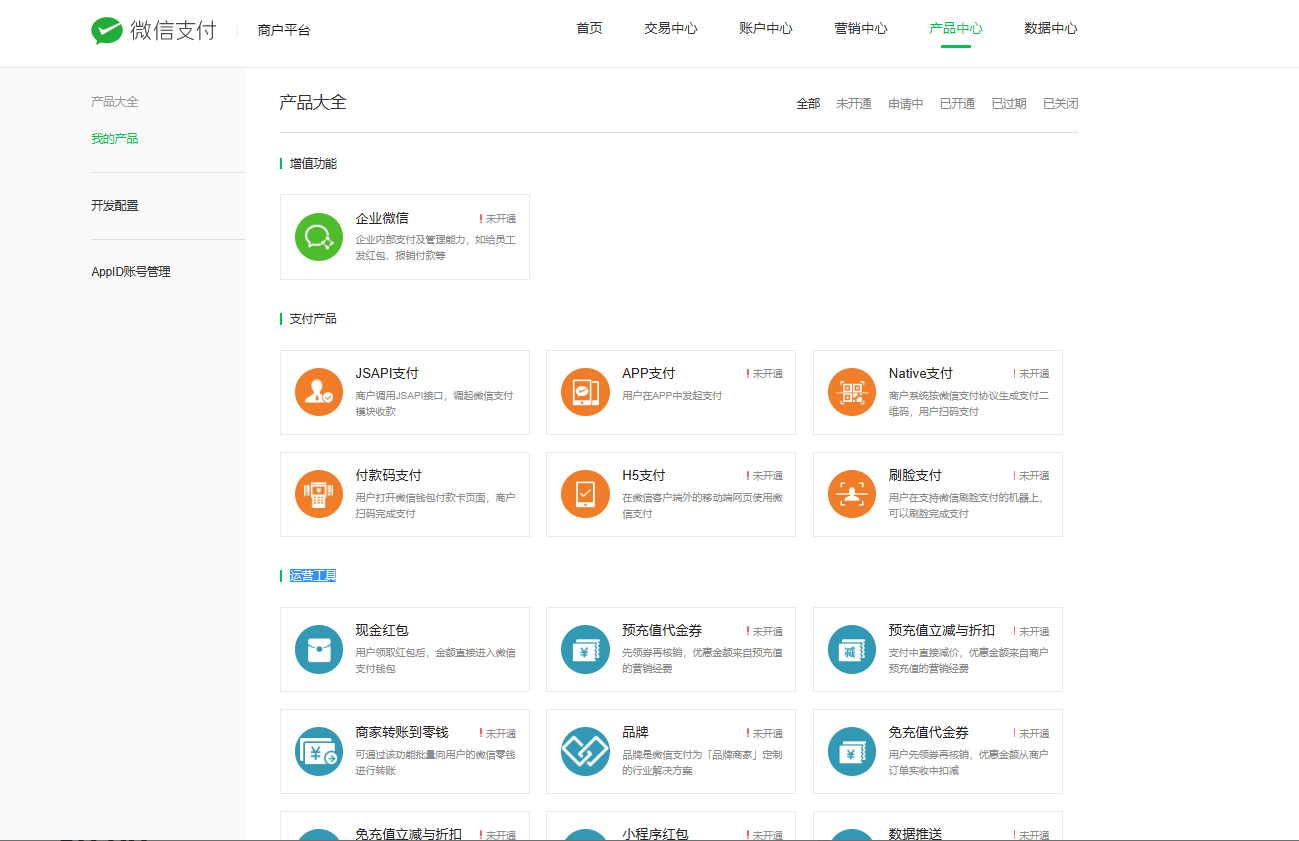The image size is (1299, 841).
Task: Filter products by 已关闭
Action: pyautogui.click(x=1060, y=103)
